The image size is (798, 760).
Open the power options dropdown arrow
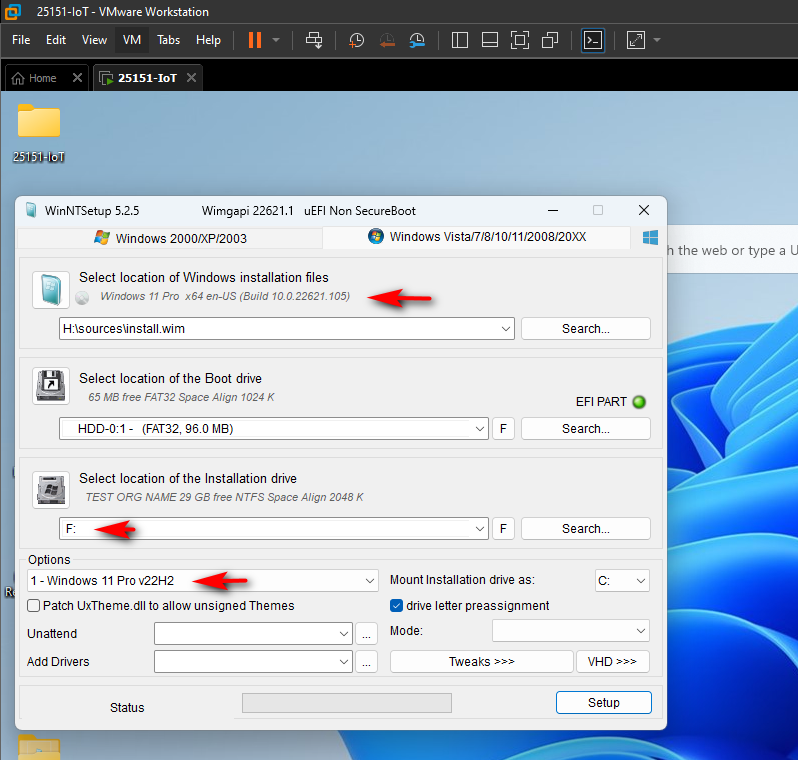(x=276, y=40)
